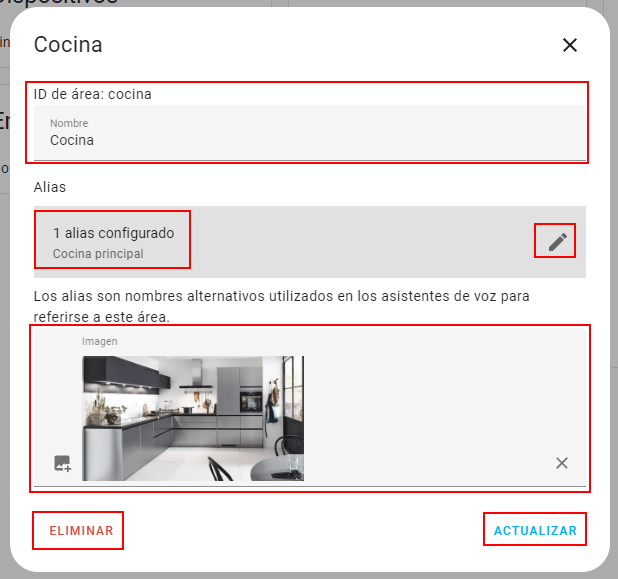Viewport: 618px width, 579px height.
Task: Click the 'Cocina principal' alias subtitle
Action: tap(98, 254)
